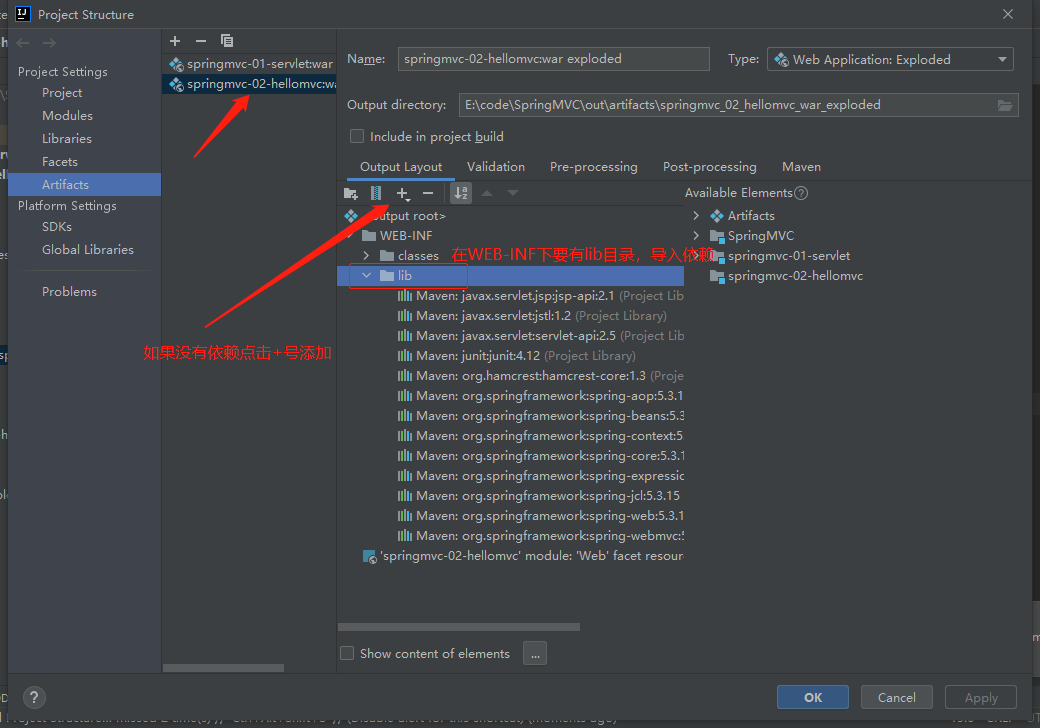Move selected element down

513,194
